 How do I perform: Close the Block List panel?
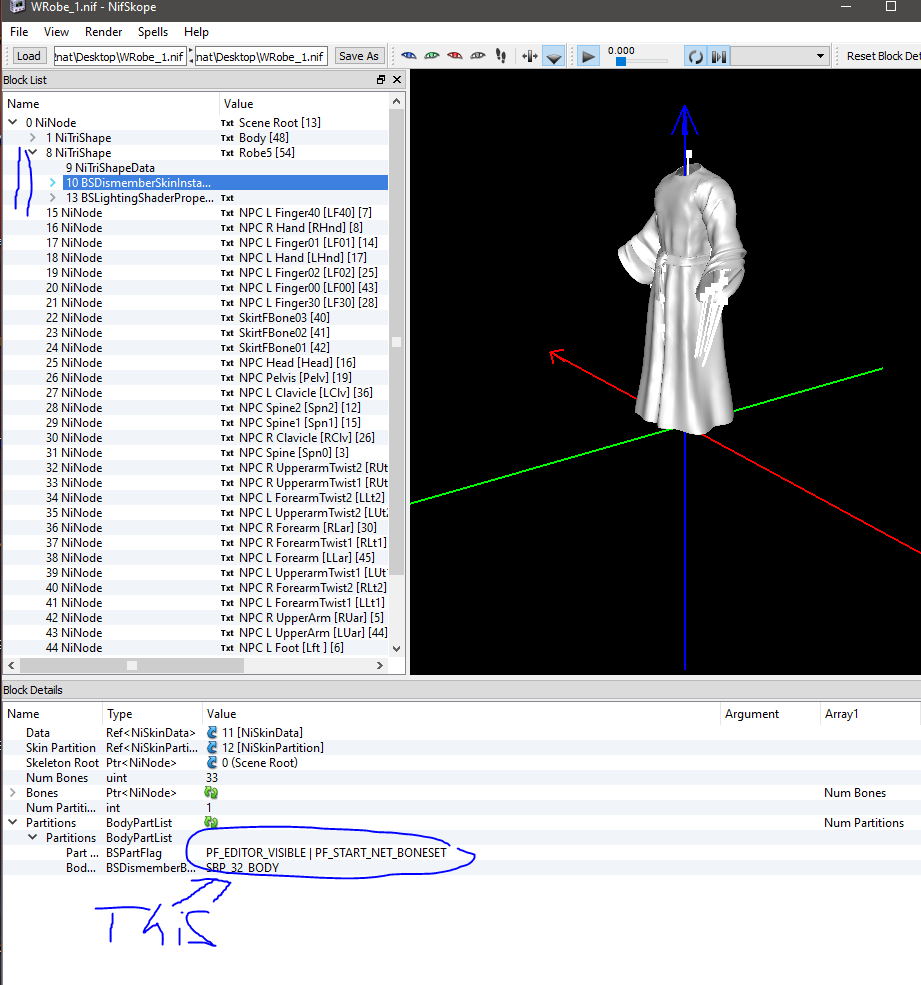click(397, 80)
